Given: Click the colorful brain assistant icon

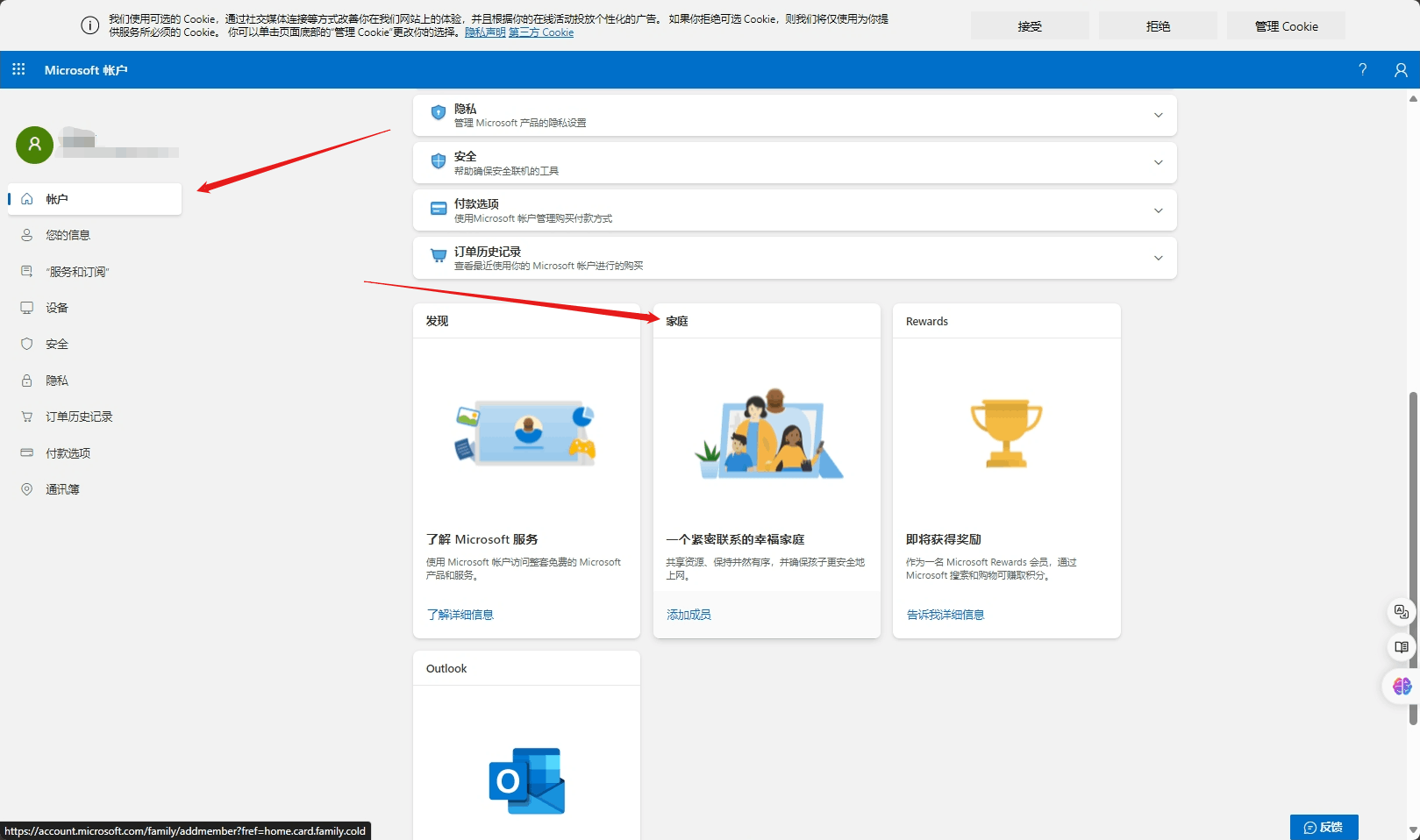Looking at the screenshot, I should 1402,686.
